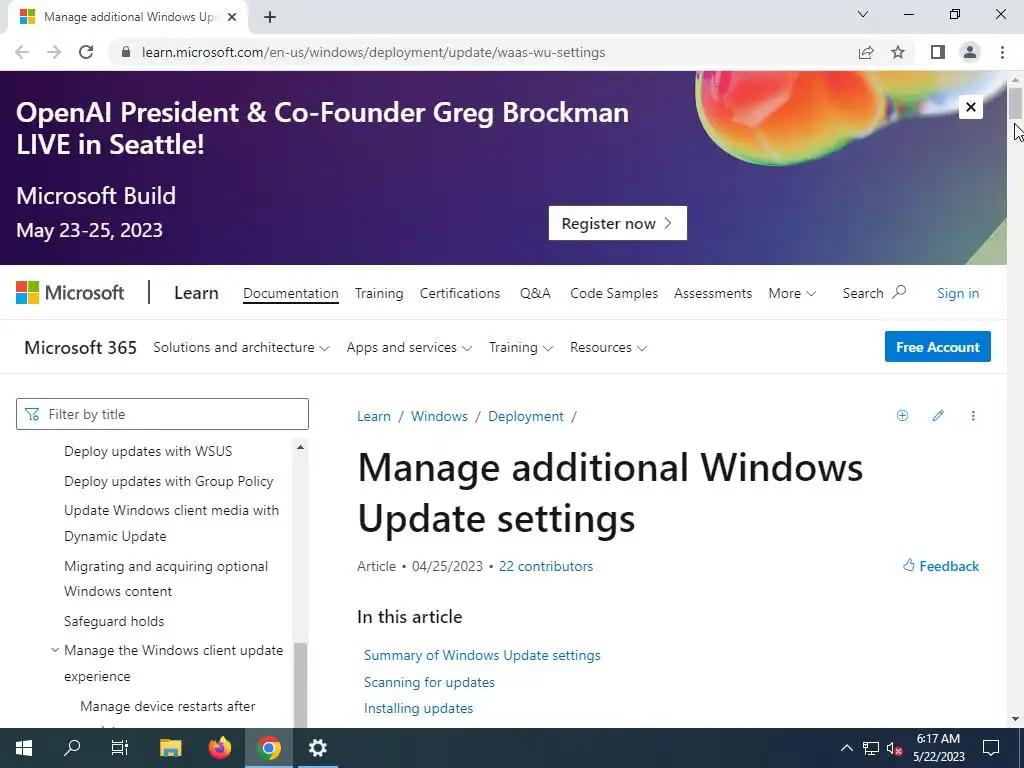Open Manage device restarts after item
This screenshot has width=1024, height=768.
(x=167, y=706)
